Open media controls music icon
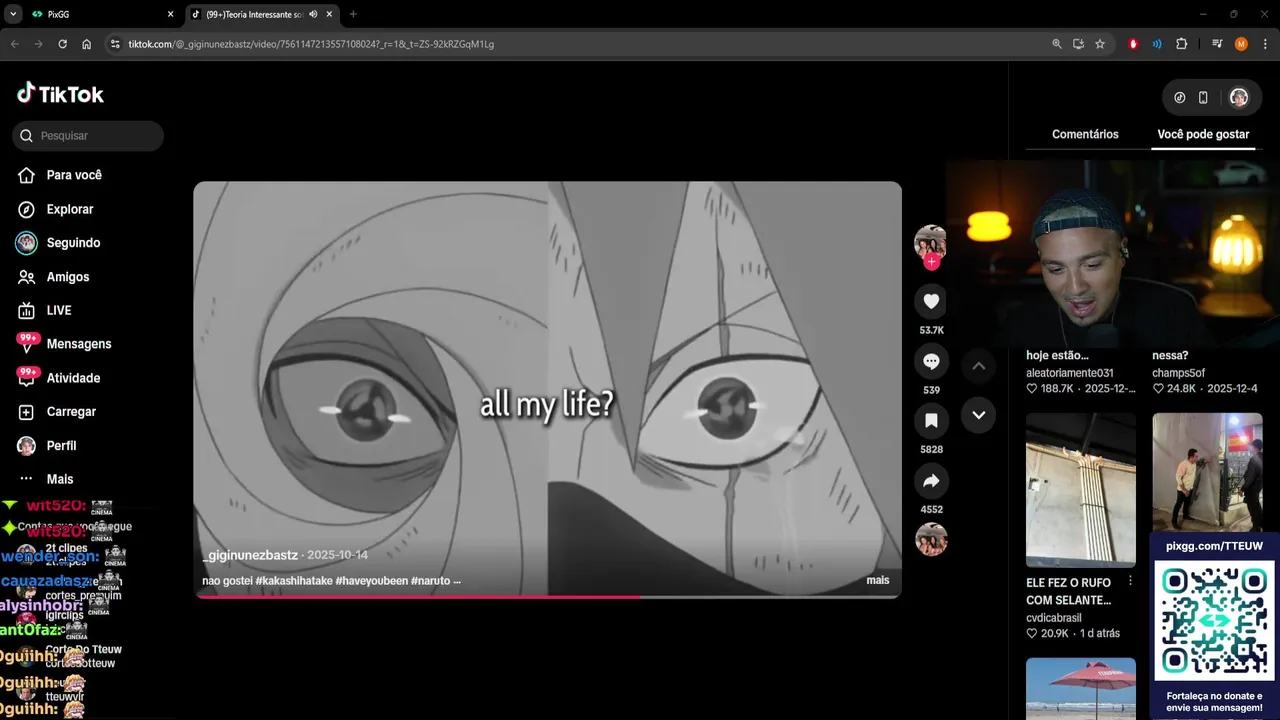This screenshot has width=1280, height=720. pos(1217,44)
